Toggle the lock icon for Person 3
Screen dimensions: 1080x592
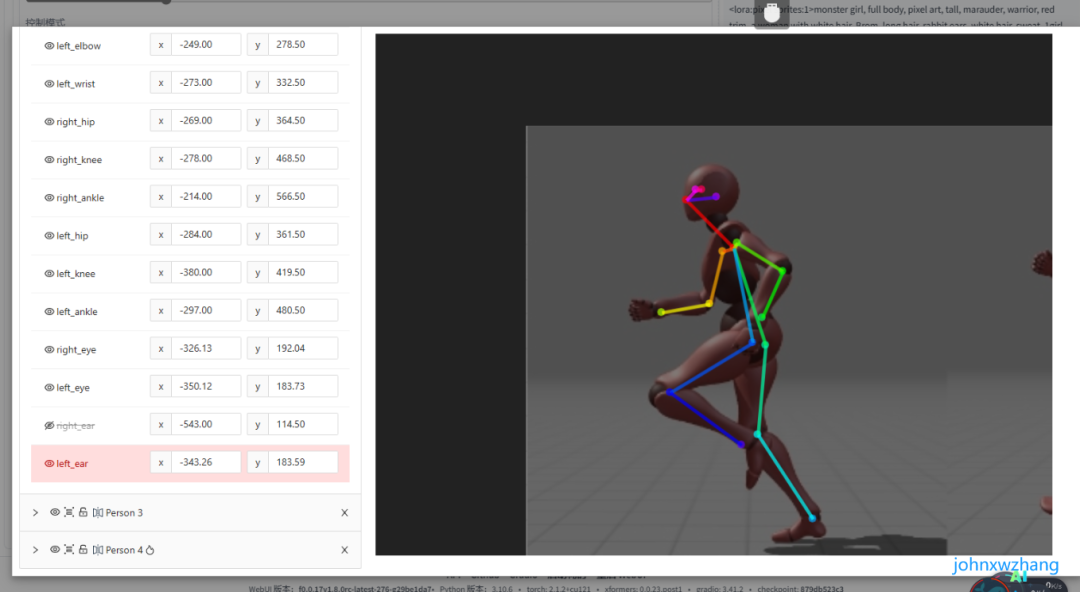[x=83, y=512]
